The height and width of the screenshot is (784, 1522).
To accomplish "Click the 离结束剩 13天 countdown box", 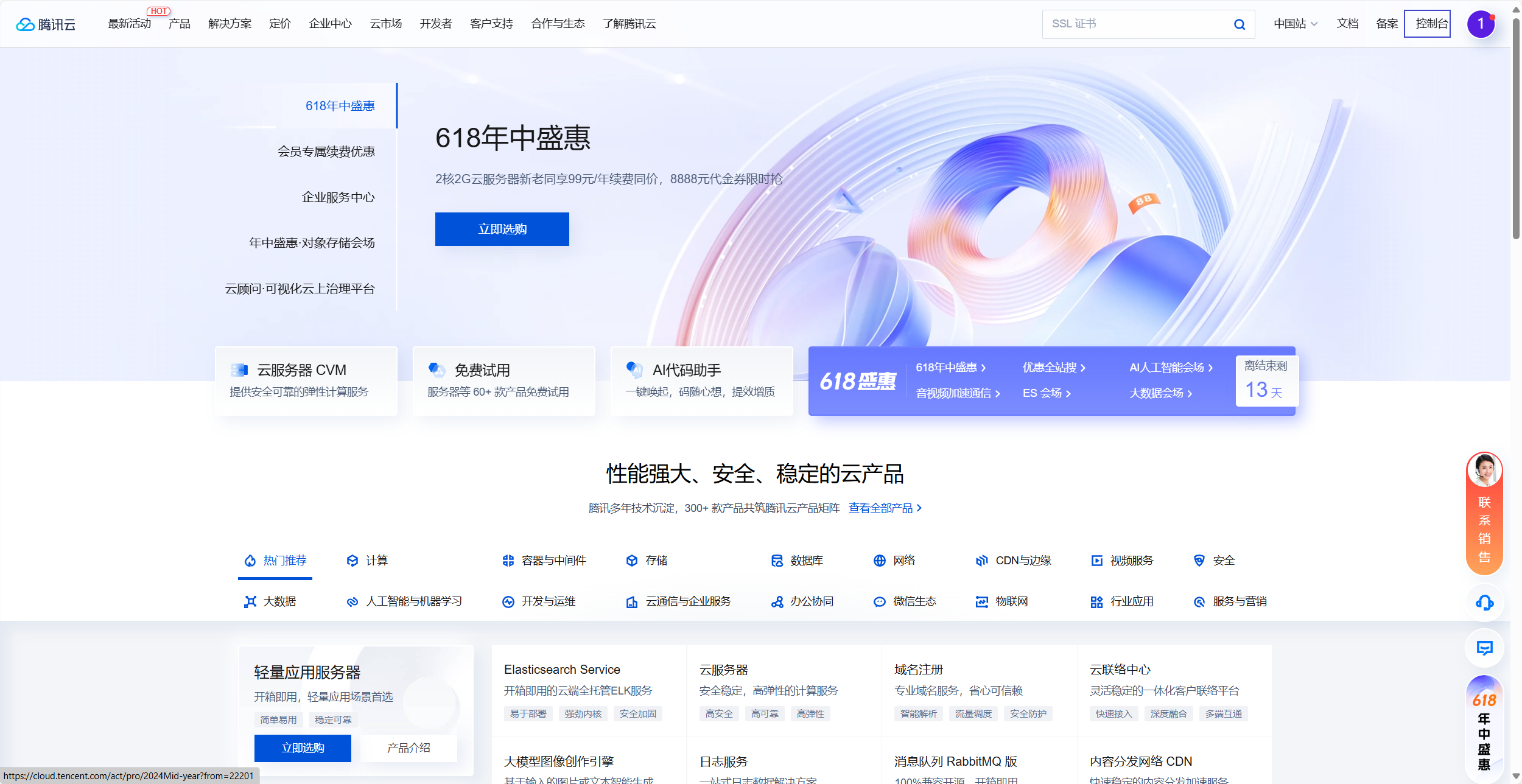I will [x=1266, y=381].
